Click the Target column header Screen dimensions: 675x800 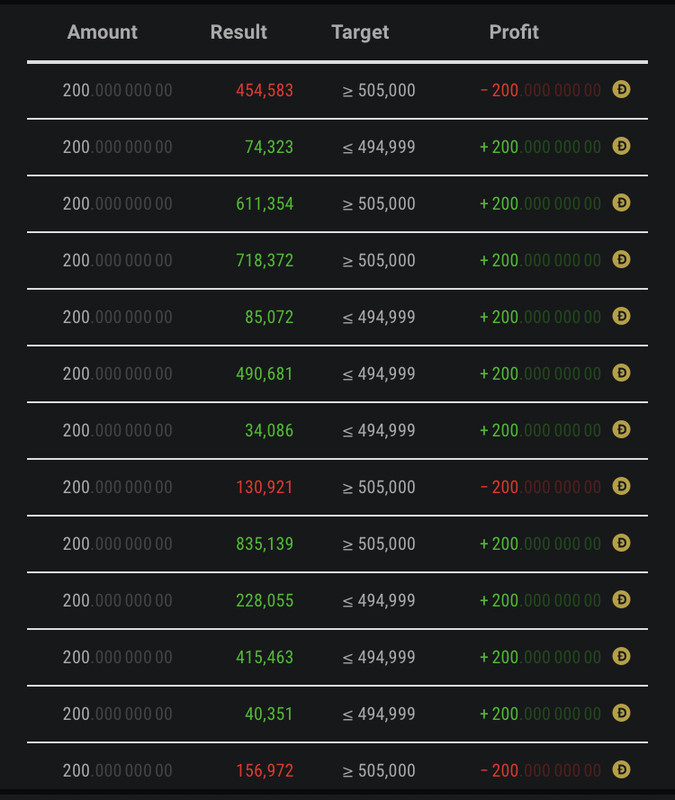(360, 32)
